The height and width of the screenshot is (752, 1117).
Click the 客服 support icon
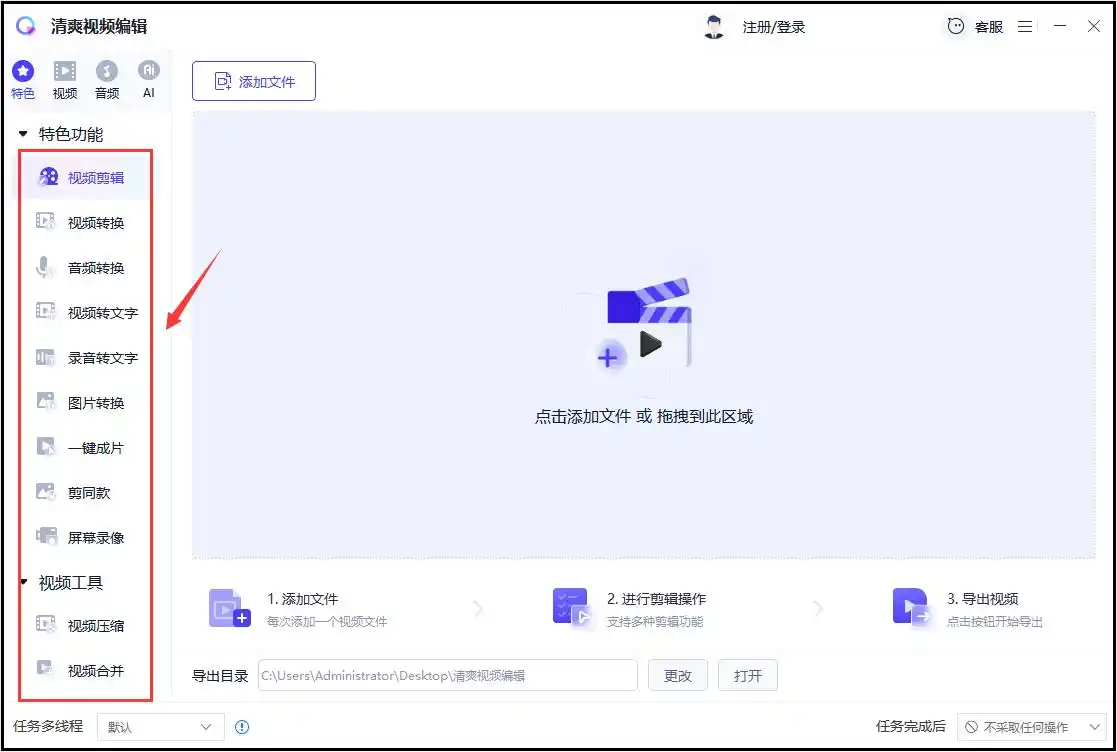(957, 27)
